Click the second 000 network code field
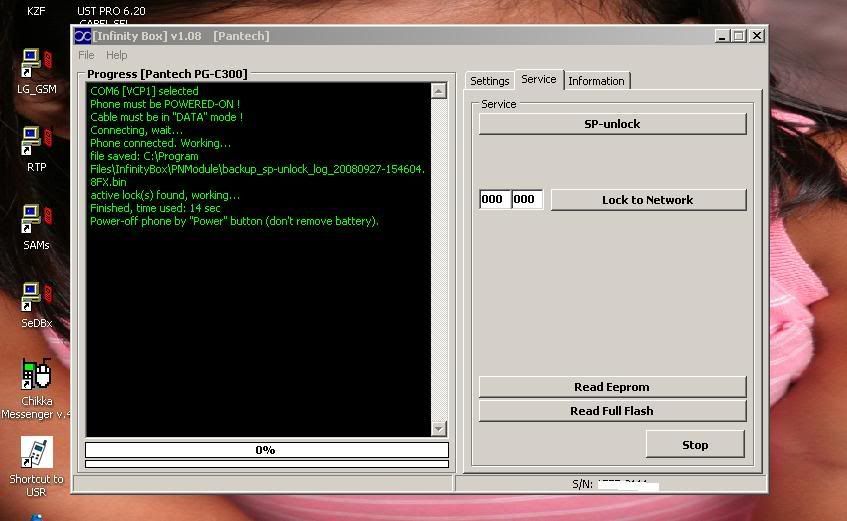The image size is (847, 521). click(x=526, y=200)
